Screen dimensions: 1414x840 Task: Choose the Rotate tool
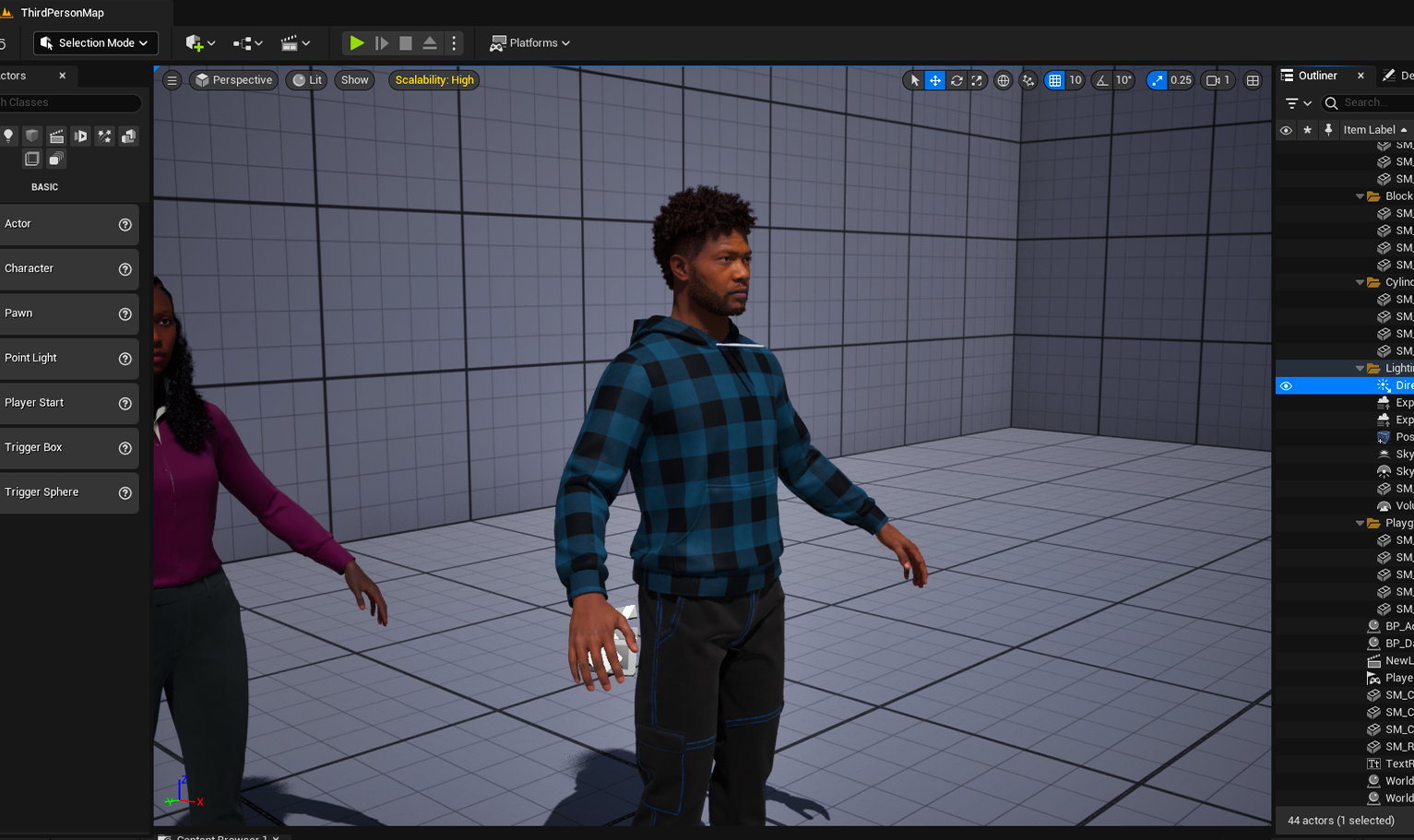(x=957, y=80)
